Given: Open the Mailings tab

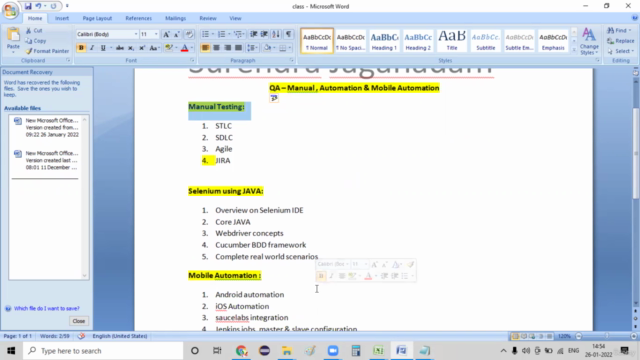Looking at the screenshot, I should tap(176, 18).
